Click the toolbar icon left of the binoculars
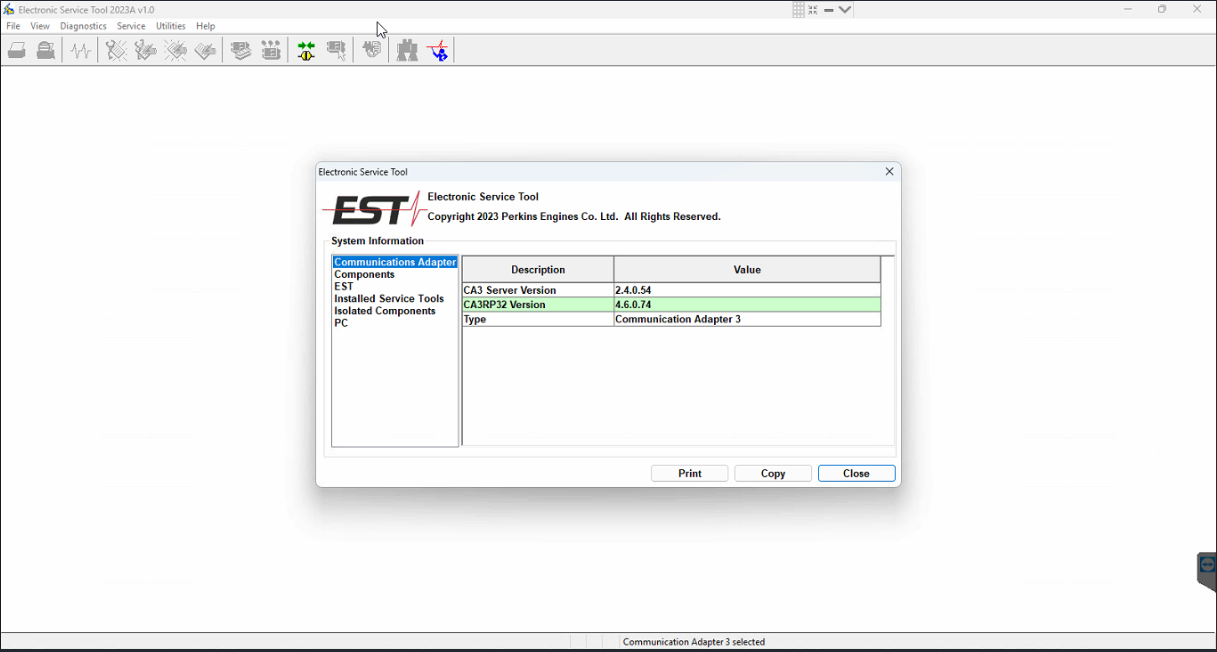 click(372, 50)
